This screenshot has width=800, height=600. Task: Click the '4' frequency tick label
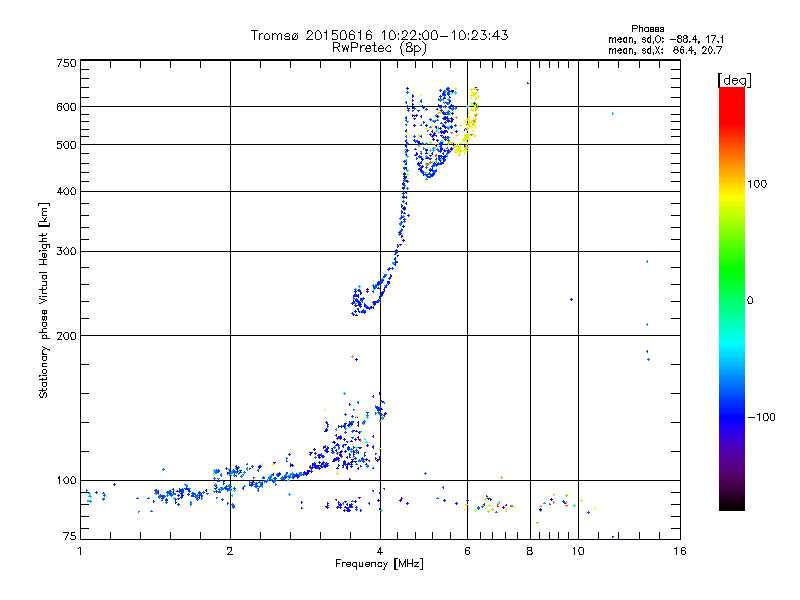tap(380, 551)
